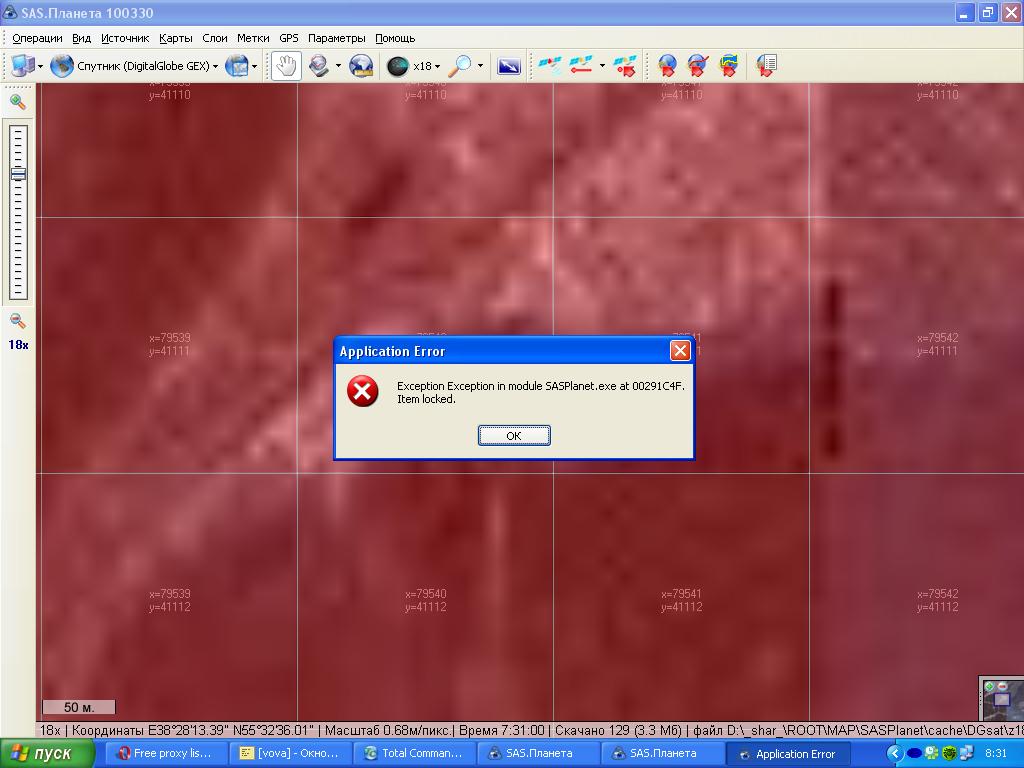Click the globe cache map toolbar icon
Image resolution: width=1024 pixels, height=768 pixels.
361,66
